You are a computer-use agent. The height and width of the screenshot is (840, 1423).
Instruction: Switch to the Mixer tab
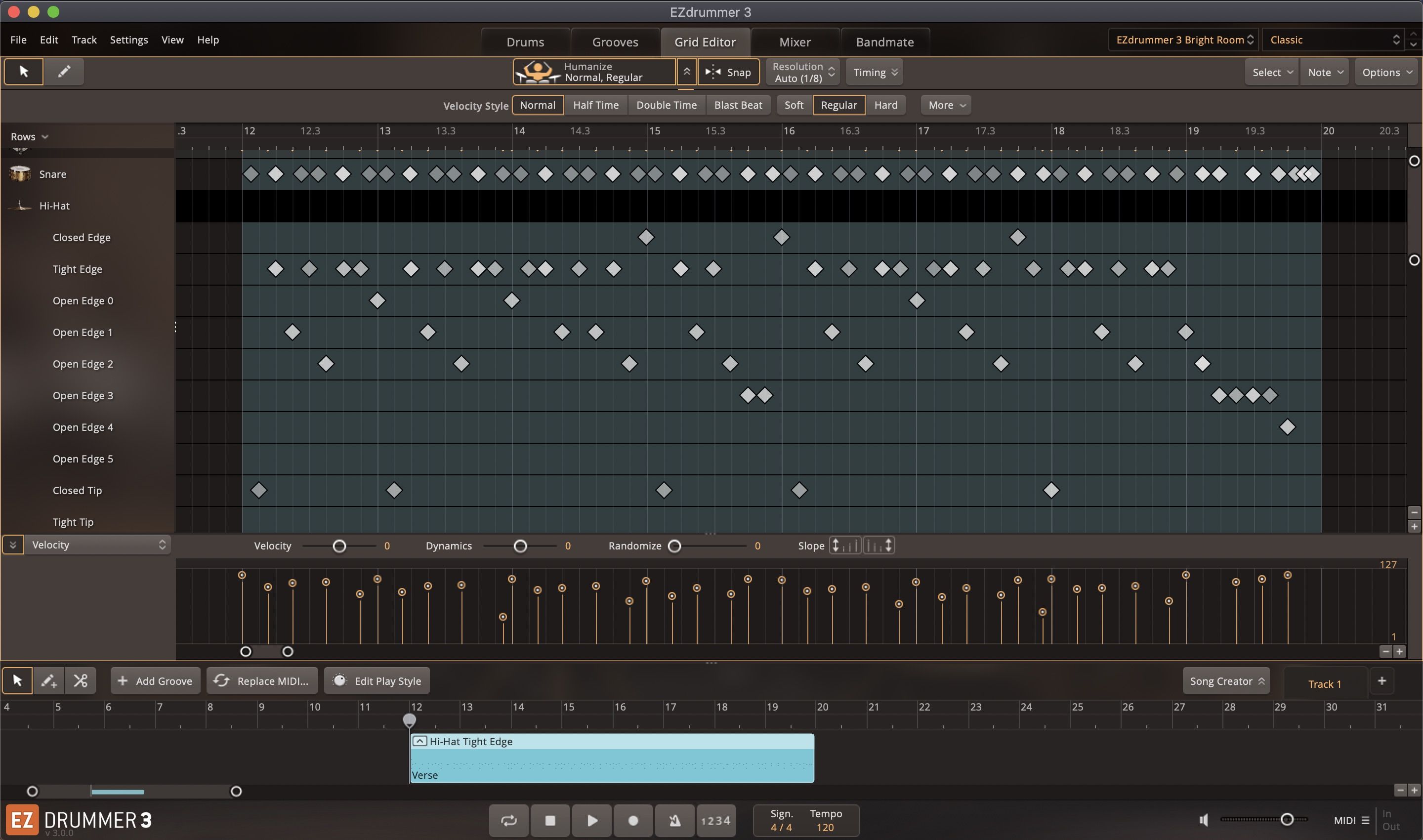(795, 42)
